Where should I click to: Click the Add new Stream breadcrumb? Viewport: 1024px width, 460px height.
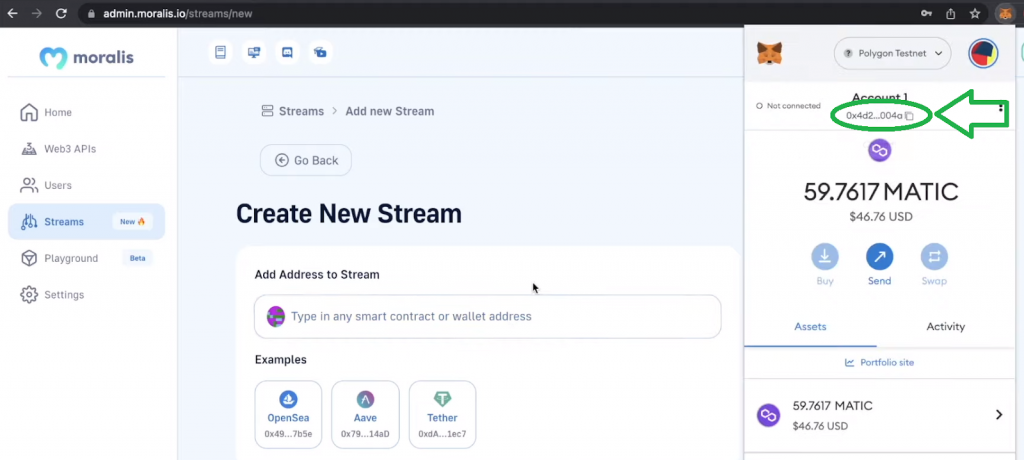(390, 111)
